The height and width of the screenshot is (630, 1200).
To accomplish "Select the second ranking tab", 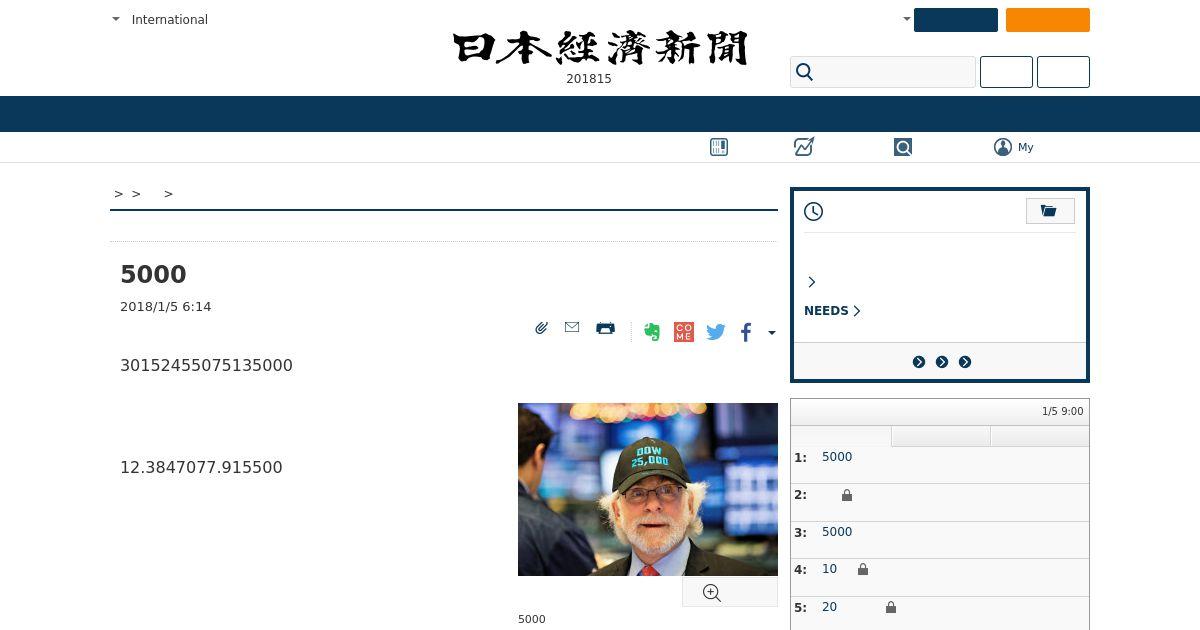I will tap(941, 436).
